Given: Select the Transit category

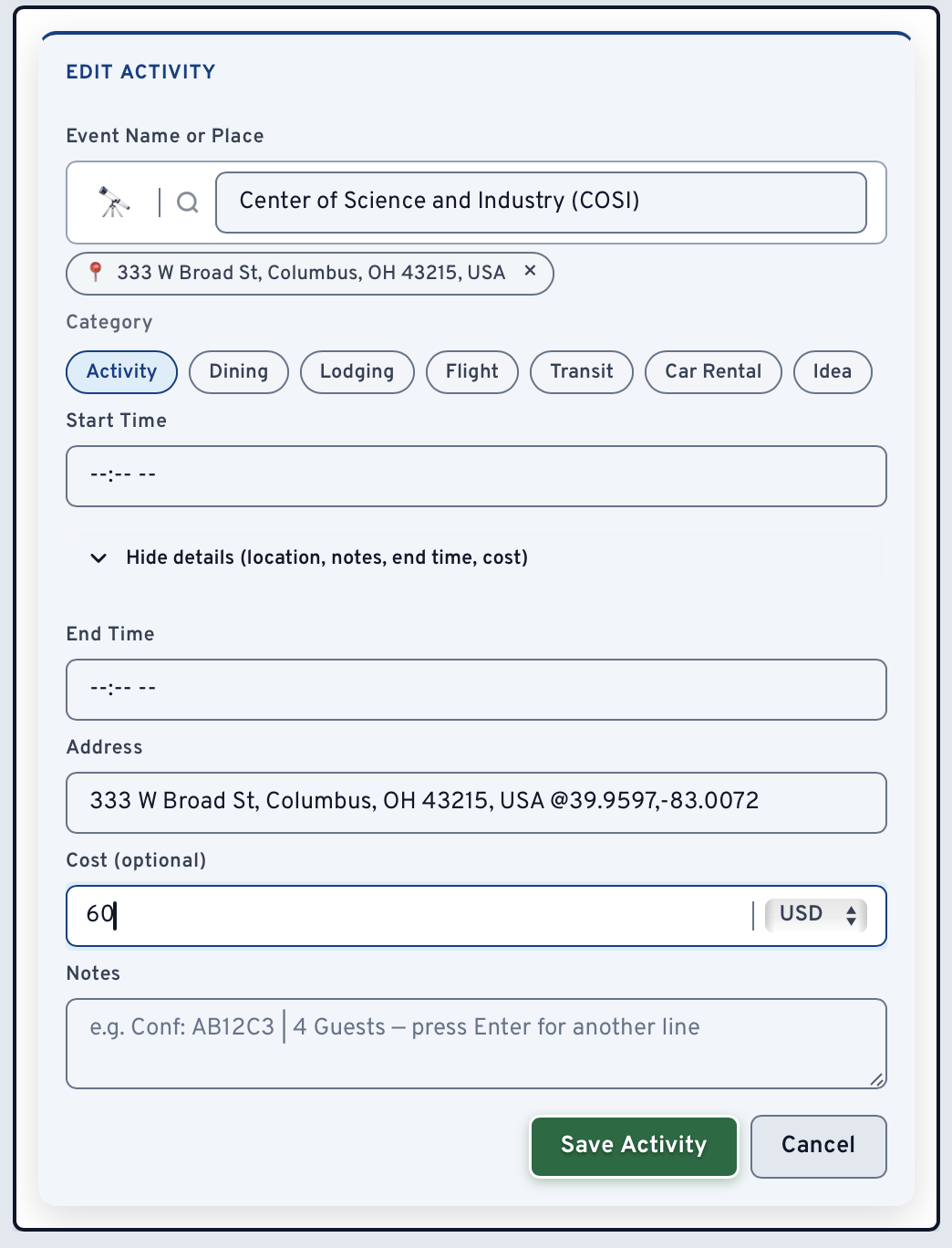Looking at the screenshot, I should [x=582, y=372].
